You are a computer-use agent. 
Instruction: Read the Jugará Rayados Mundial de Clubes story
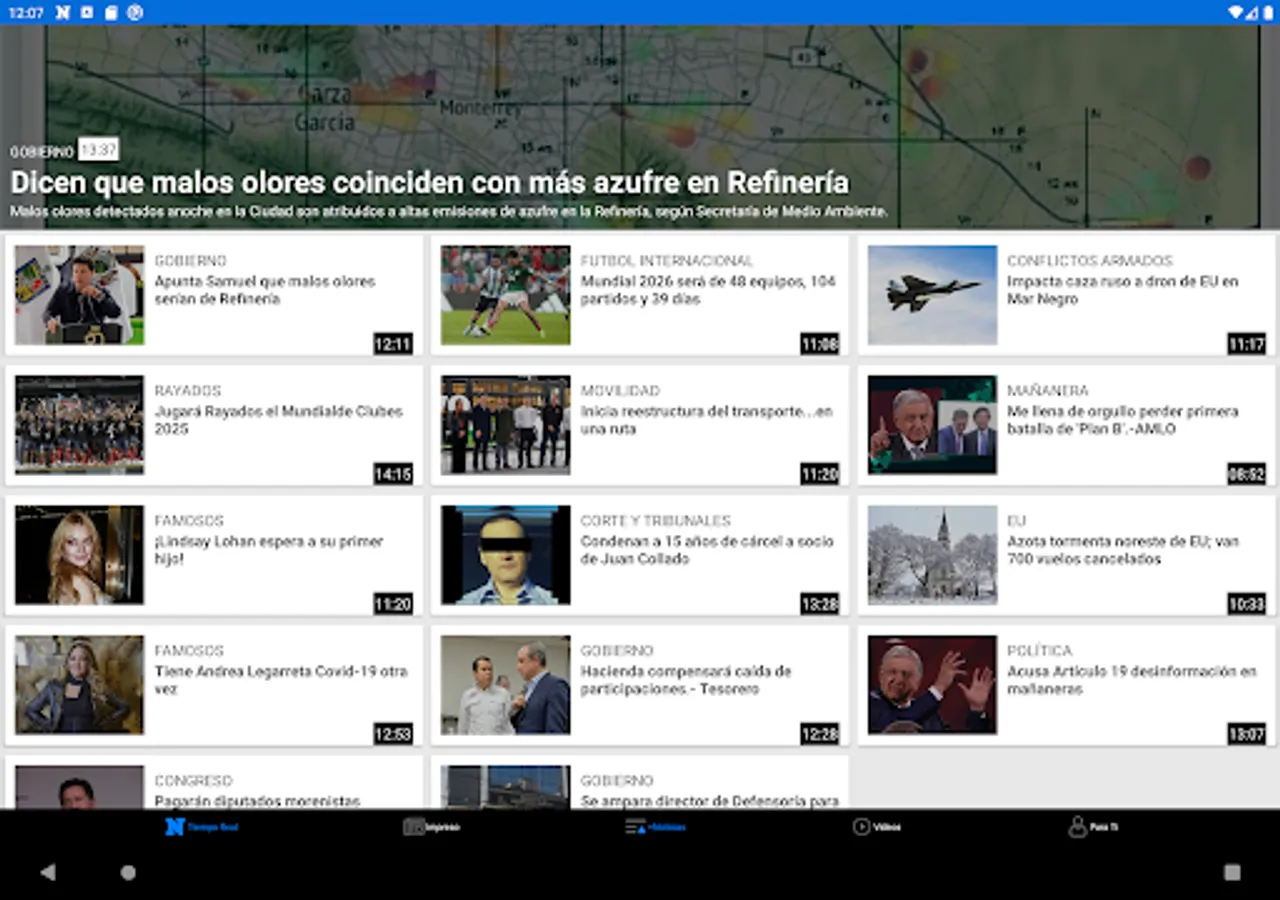[278, 420]
